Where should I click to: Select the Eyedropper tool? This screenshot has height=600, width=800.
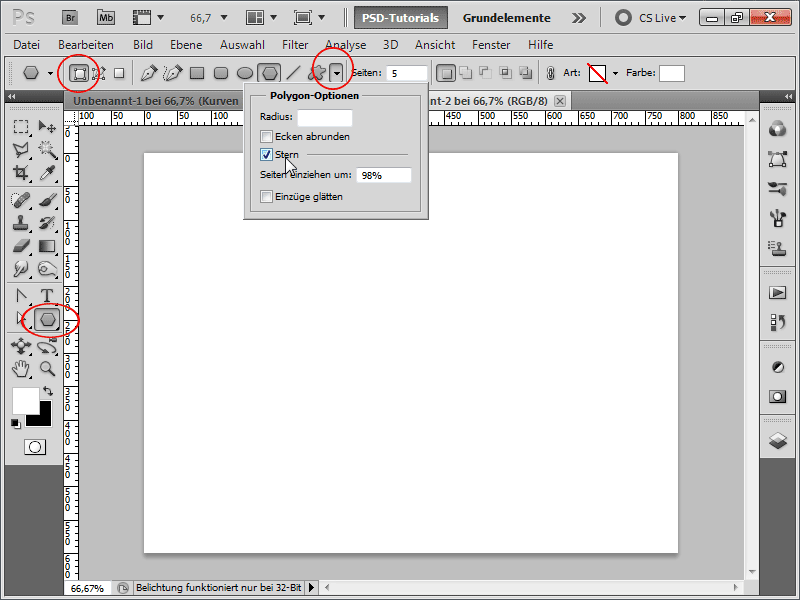pos(47,173)
